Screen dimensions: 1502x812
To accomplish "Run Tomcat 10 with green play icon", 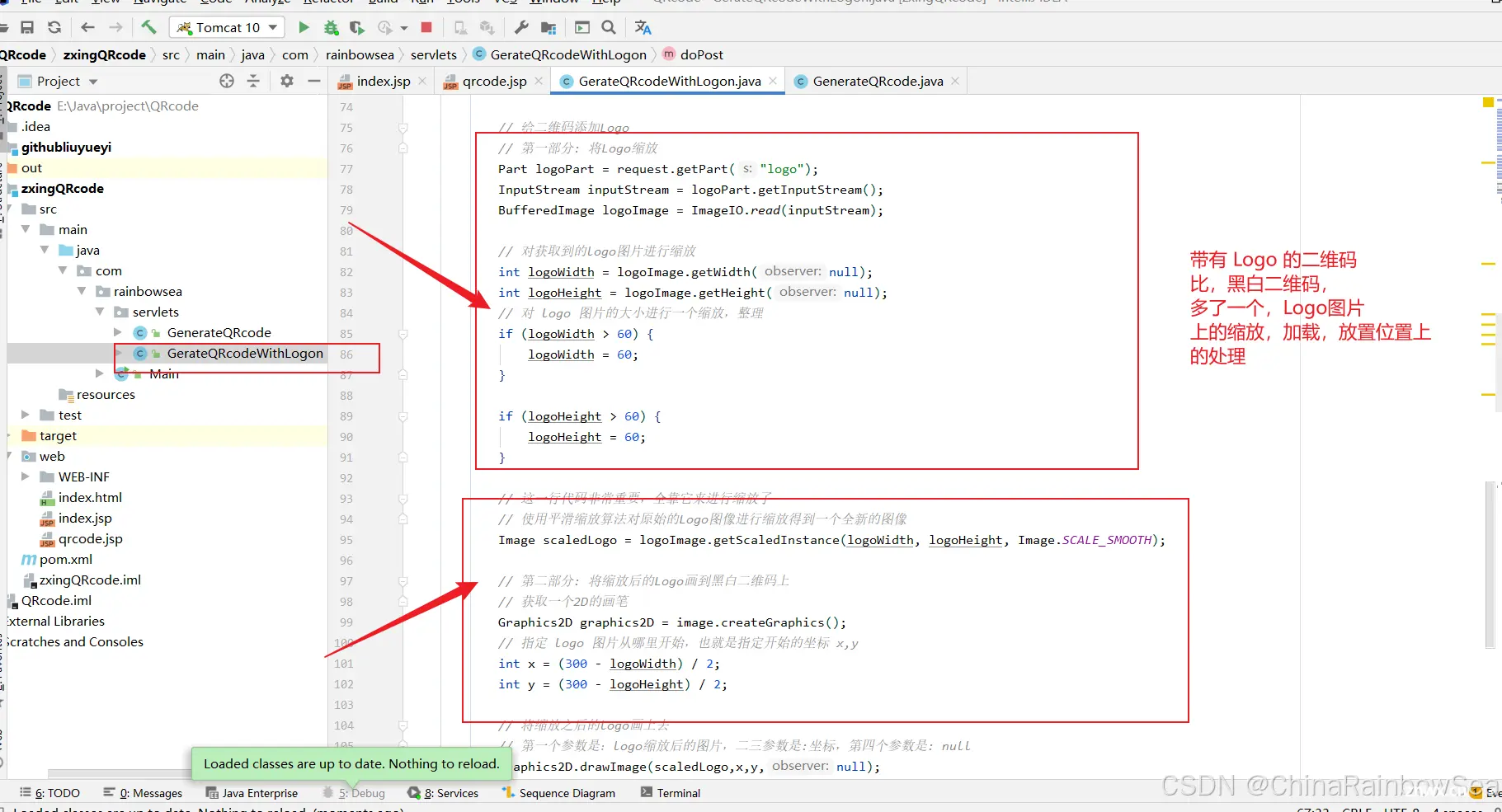I will pos(304,27).
